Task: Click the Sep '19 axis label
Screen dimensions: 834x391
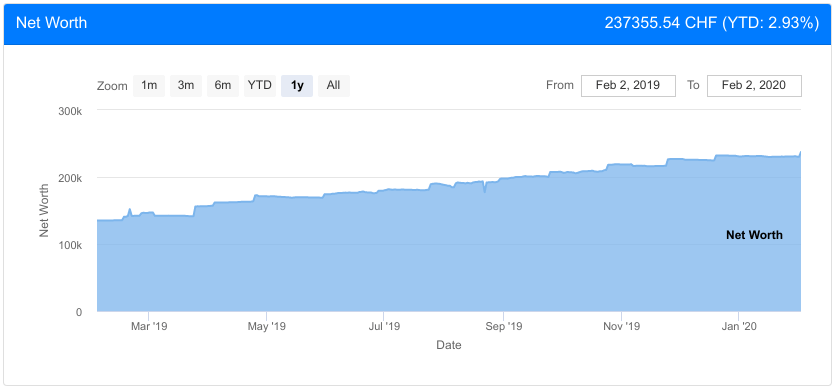Action: point(504,326)
